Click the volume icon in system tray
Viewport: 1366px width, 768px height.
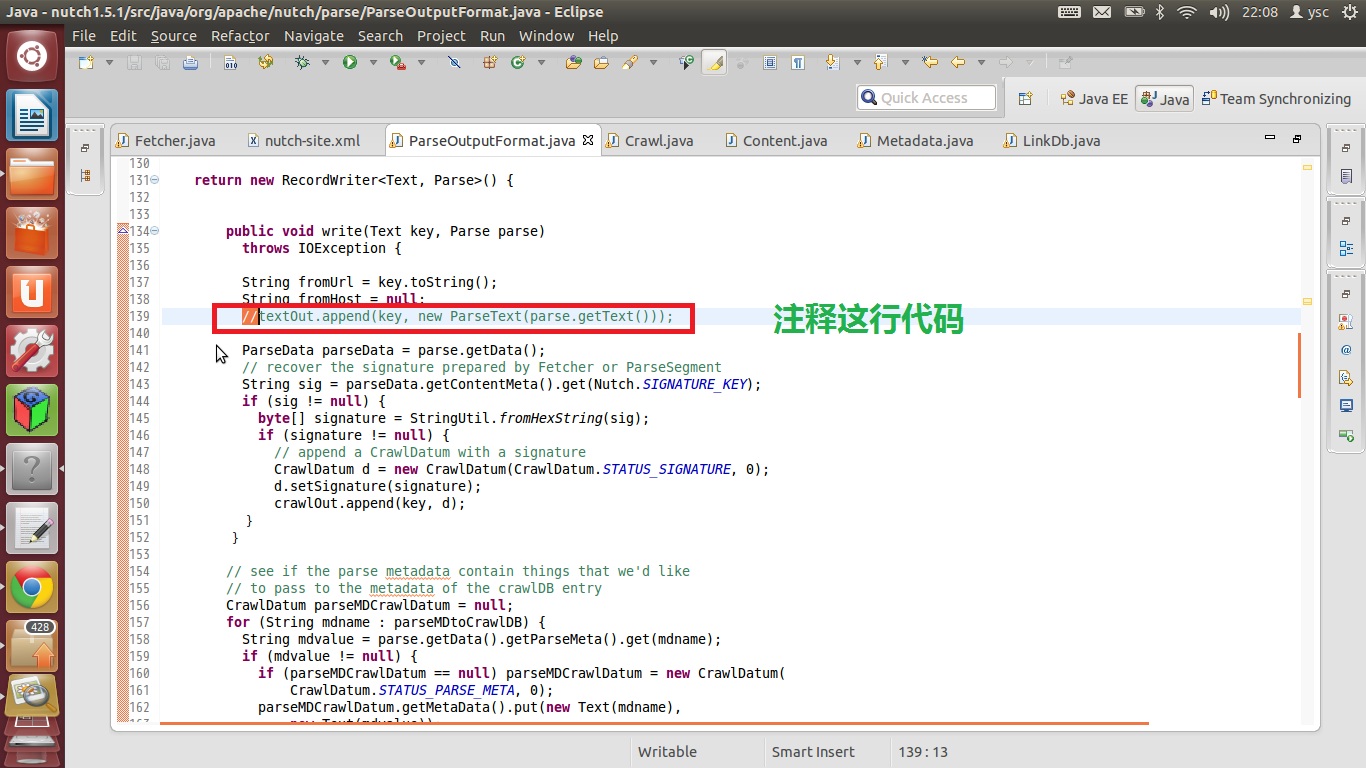[x=1218, y=12]
